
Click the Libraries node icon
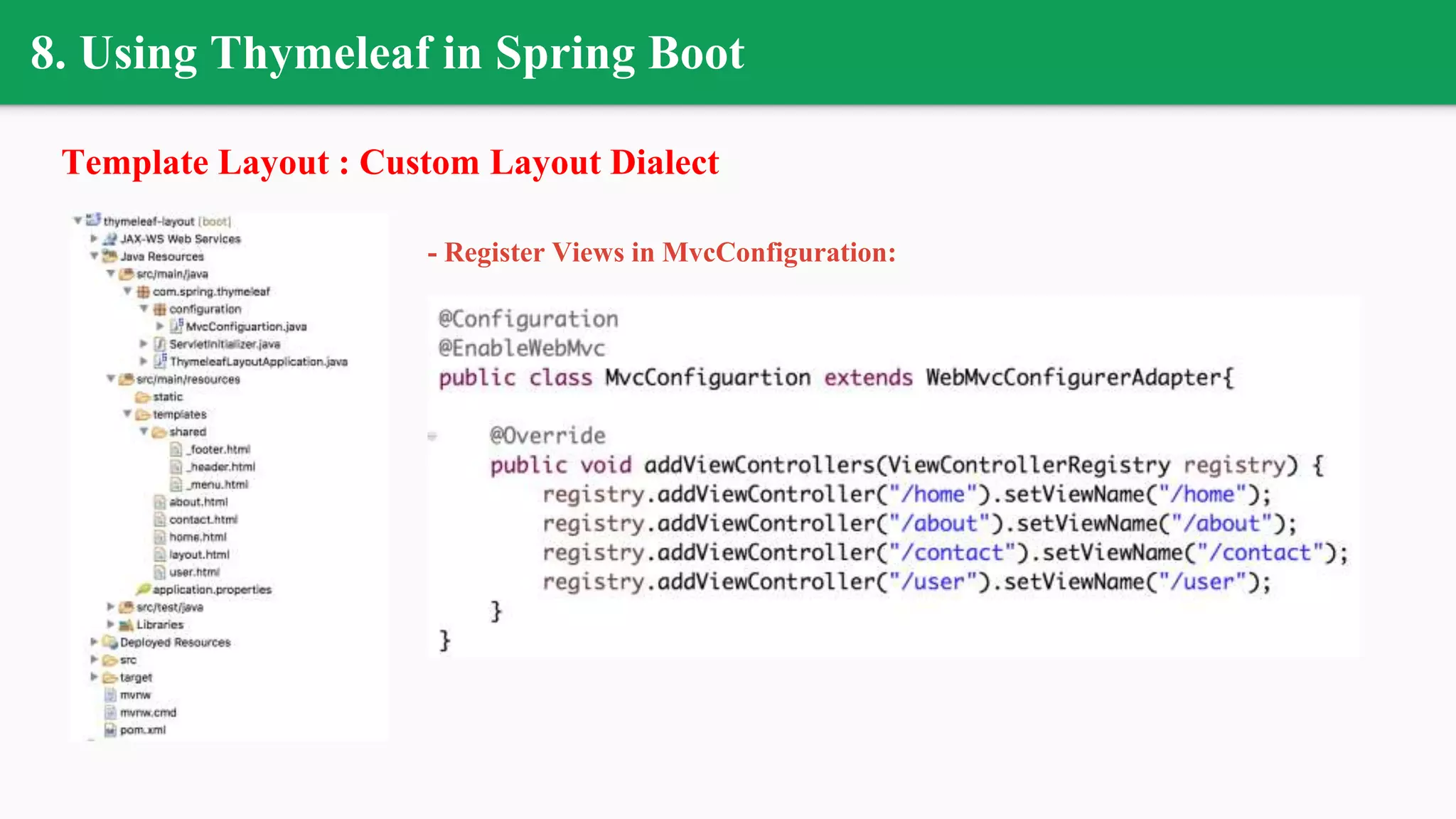[x=126, y=625]
